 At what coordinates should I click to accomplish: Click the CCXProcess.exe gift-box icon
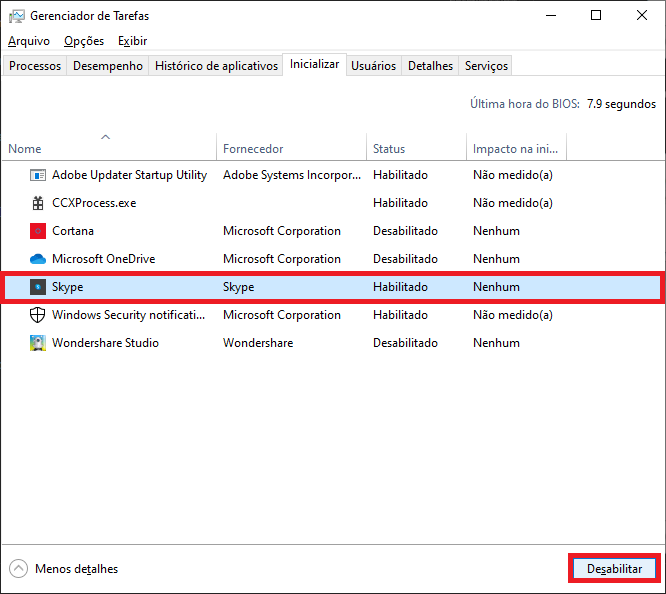[38, 203]
